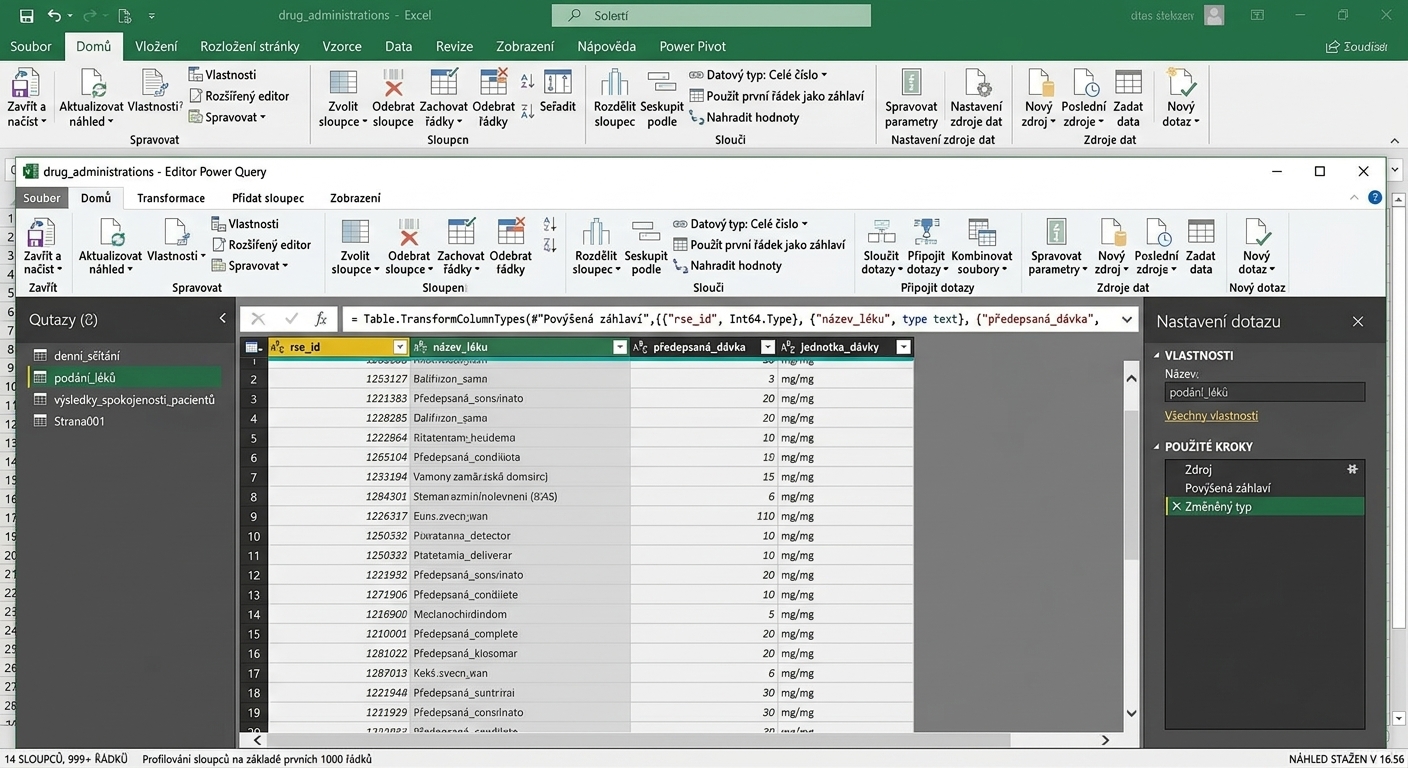Collapse VLASTNOSTI section in query settings
This screenshot has height=768, width=1408.
[1158, 355]
